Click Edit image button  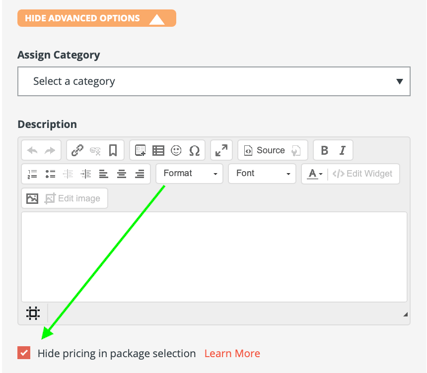(72, 199)
